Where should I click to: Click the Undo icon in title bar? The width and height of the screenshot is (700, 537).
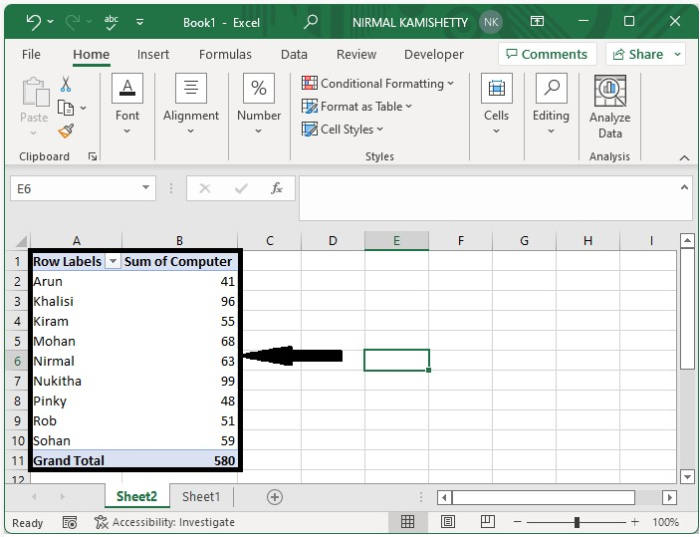[x=33, y=21]
